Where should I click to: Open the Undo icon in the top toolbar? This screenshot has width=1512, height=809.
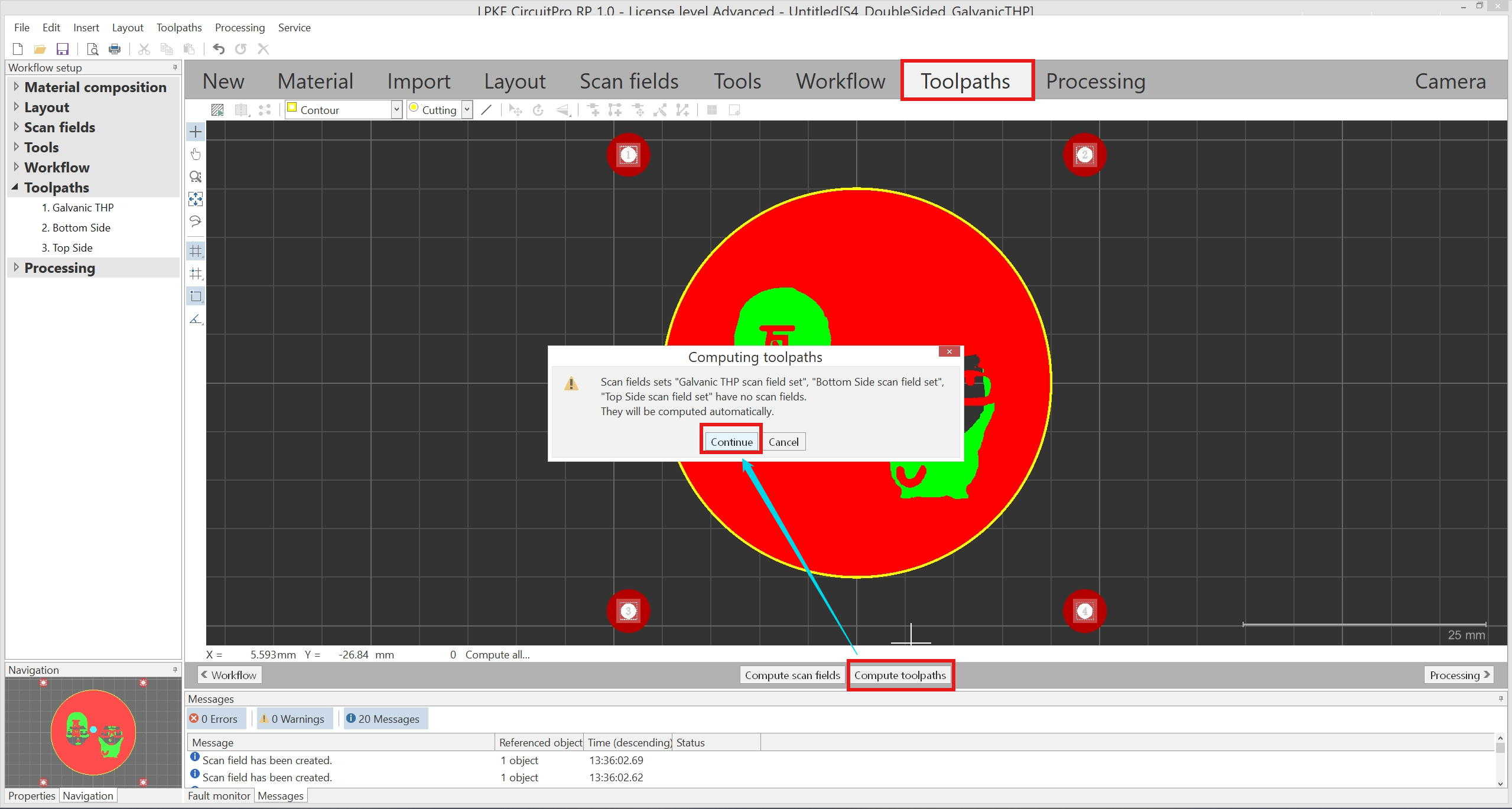click(x=218, y=49)
